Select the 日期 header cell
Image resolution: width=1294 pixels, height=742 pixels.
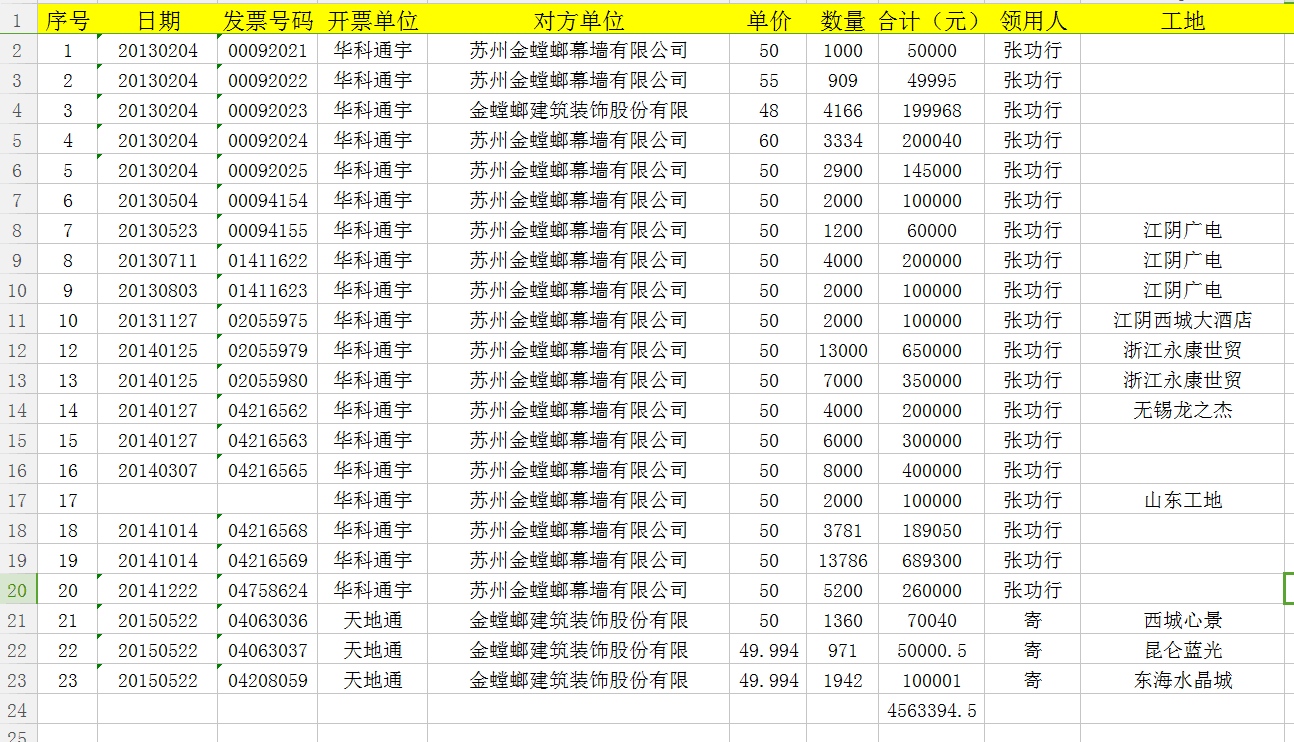158,20
